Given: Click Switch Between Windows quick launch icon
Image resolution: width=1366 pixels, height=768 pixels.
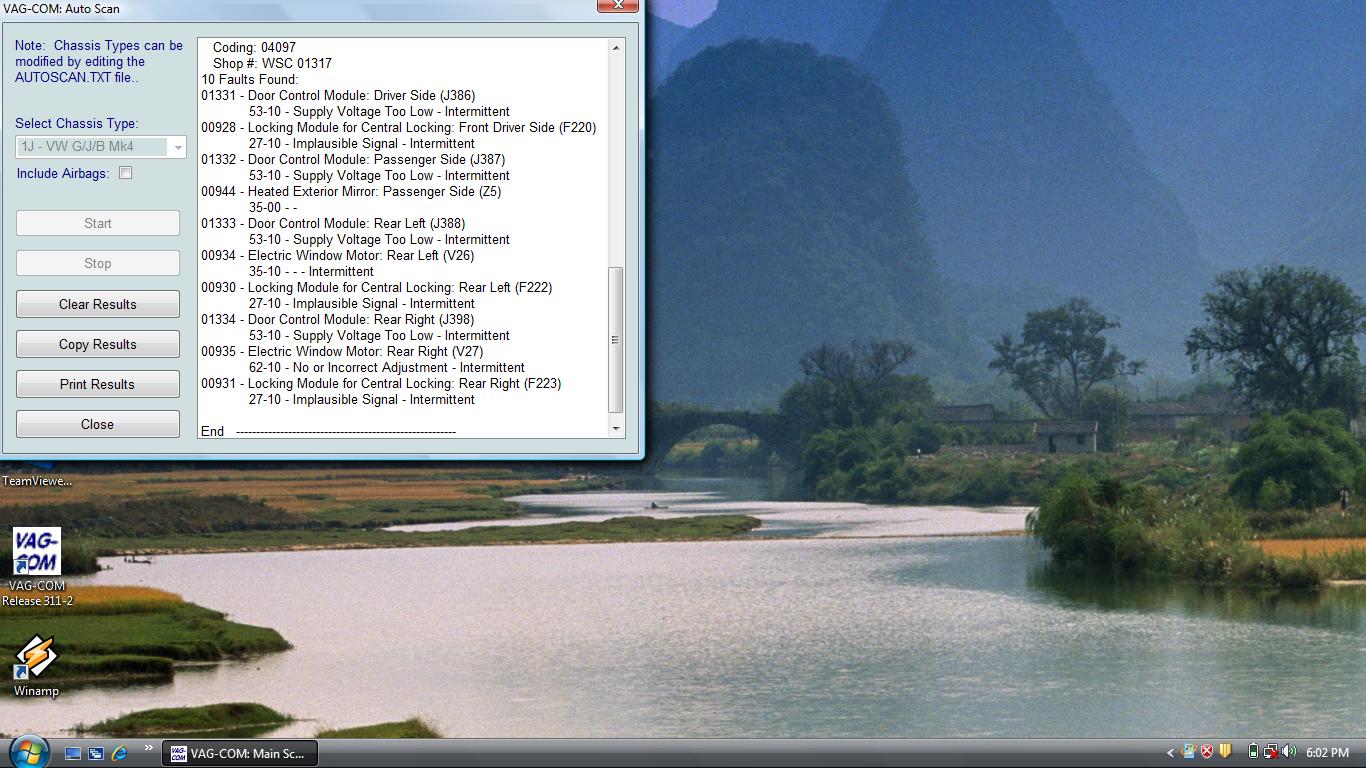Looking at the screenshot, I should [x=96, y=752].
